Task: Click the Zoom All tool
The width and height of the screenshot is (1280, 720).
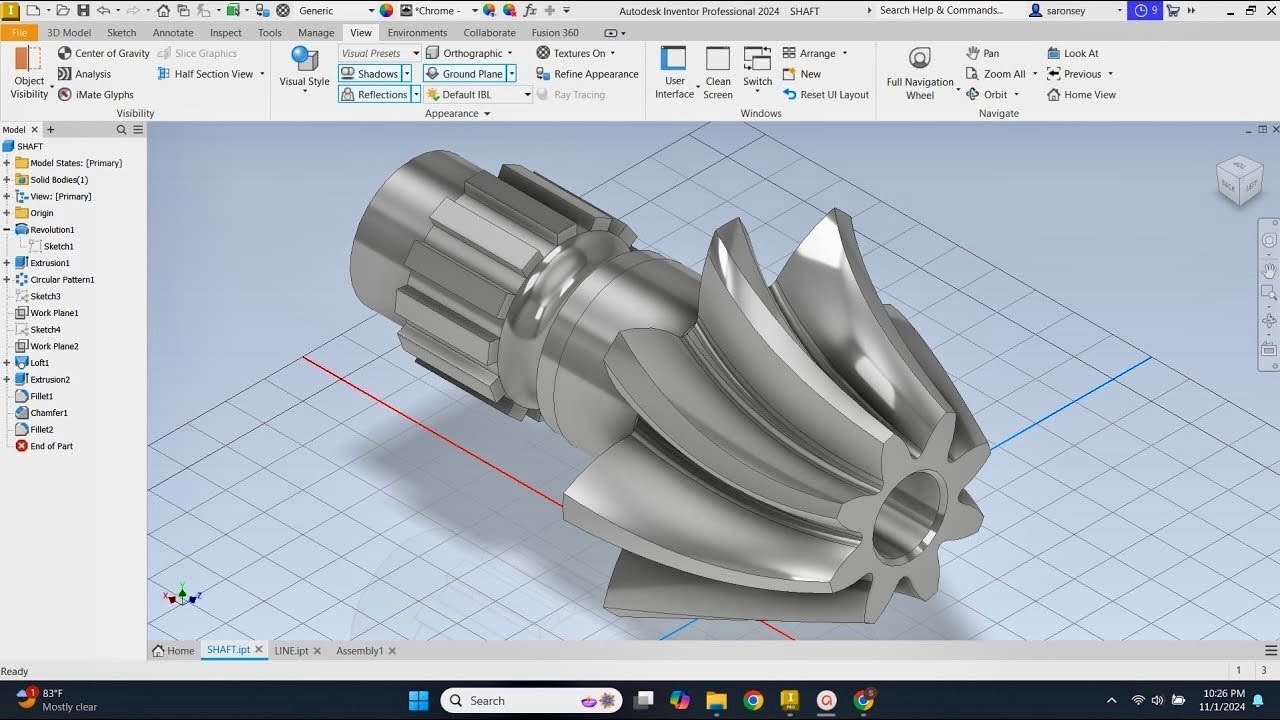Action: [x=995, y=74]
